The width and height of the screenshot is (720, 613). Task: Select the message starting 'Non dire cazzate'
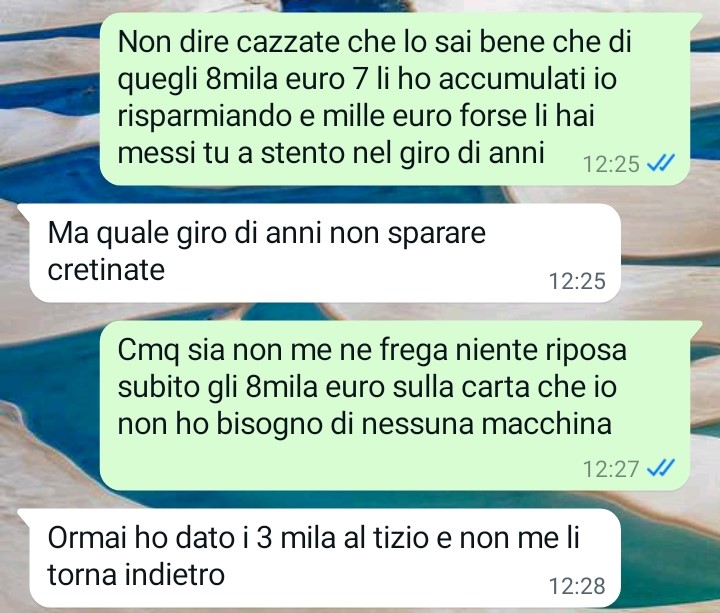395,99
